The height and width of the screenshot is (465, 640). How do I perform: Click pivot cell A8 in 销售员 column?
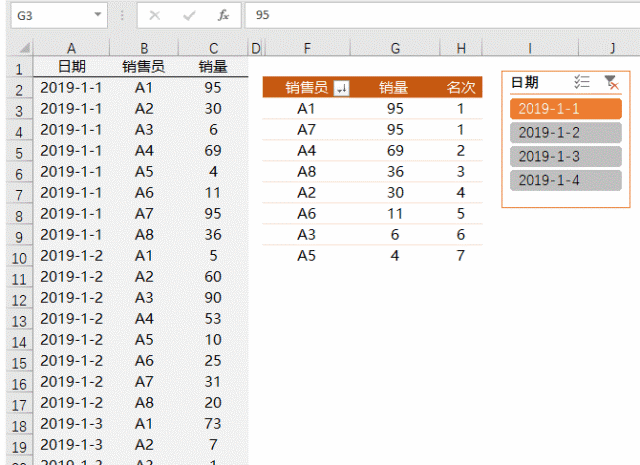tap(307, 171)
